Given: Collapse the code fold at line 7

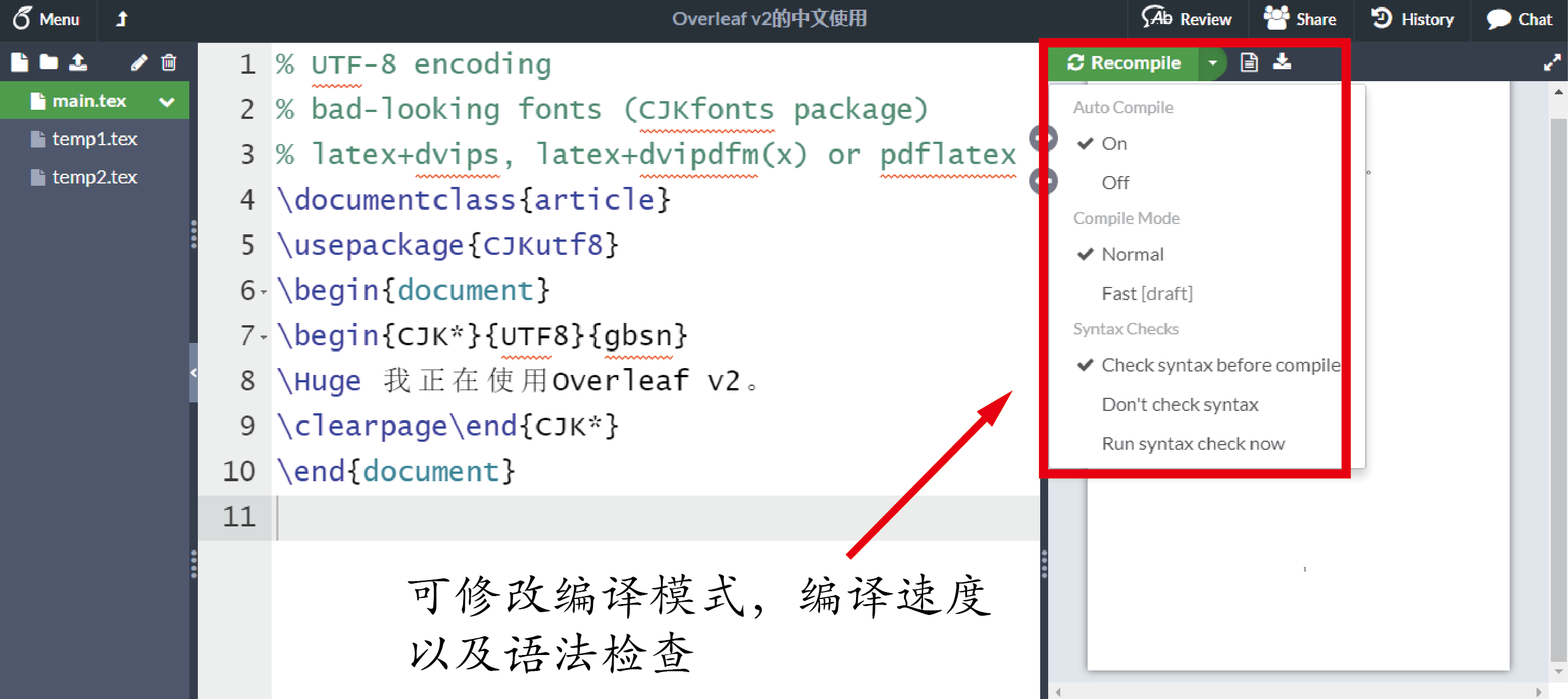Looking at the screenshot, I should 264,337.
